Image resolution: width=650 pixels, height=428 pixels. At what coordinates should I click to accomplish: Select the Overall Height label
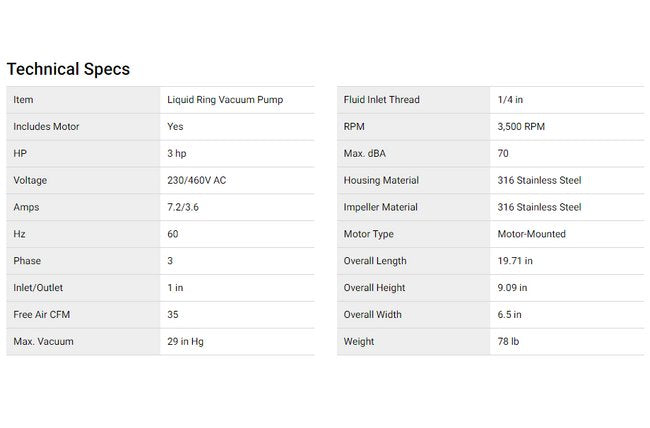(x=373, y=288)
